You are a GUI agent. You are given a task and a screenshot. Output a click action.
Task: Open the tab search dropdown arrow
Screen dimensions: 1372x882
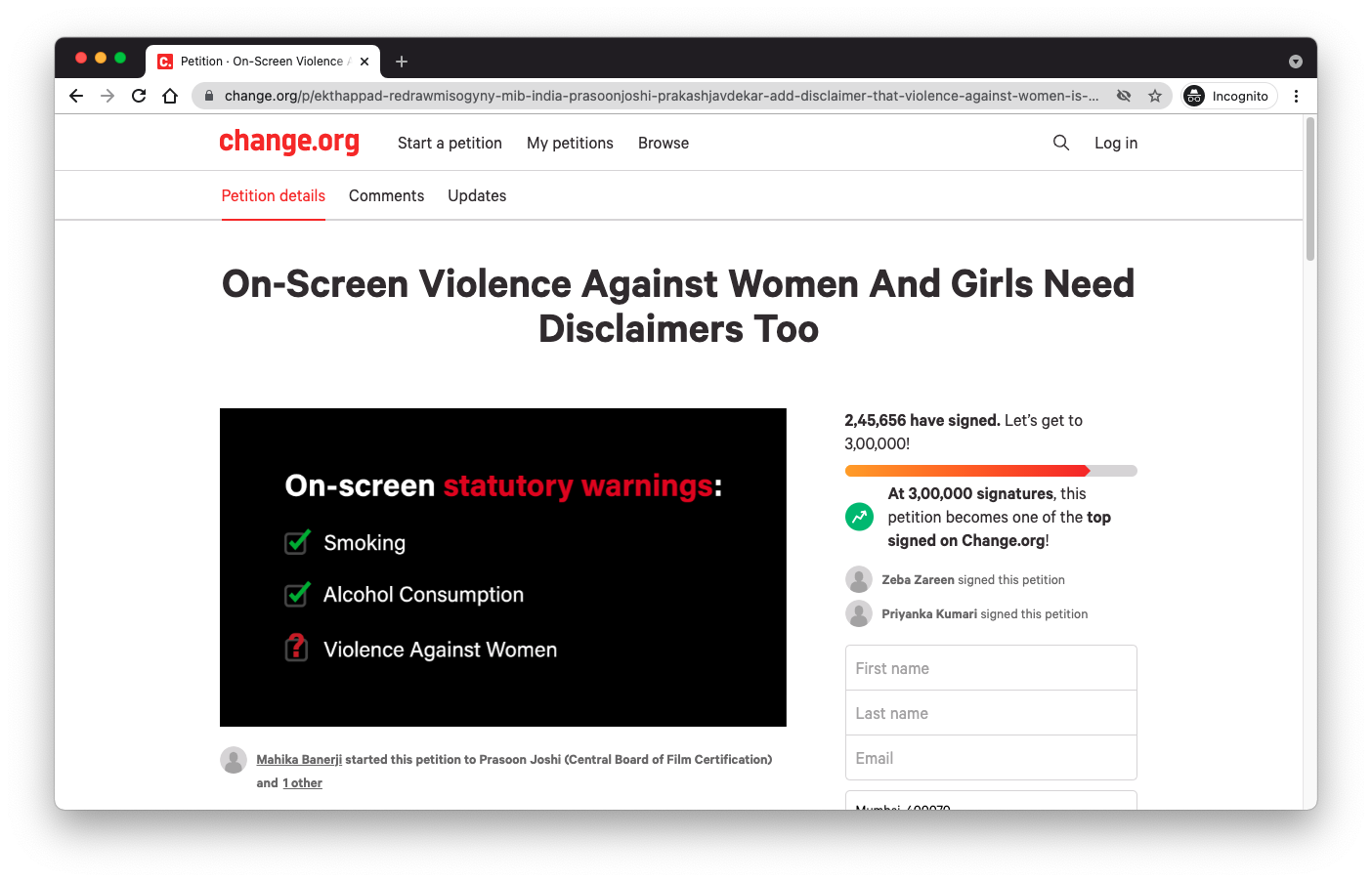click(1296, 62)
